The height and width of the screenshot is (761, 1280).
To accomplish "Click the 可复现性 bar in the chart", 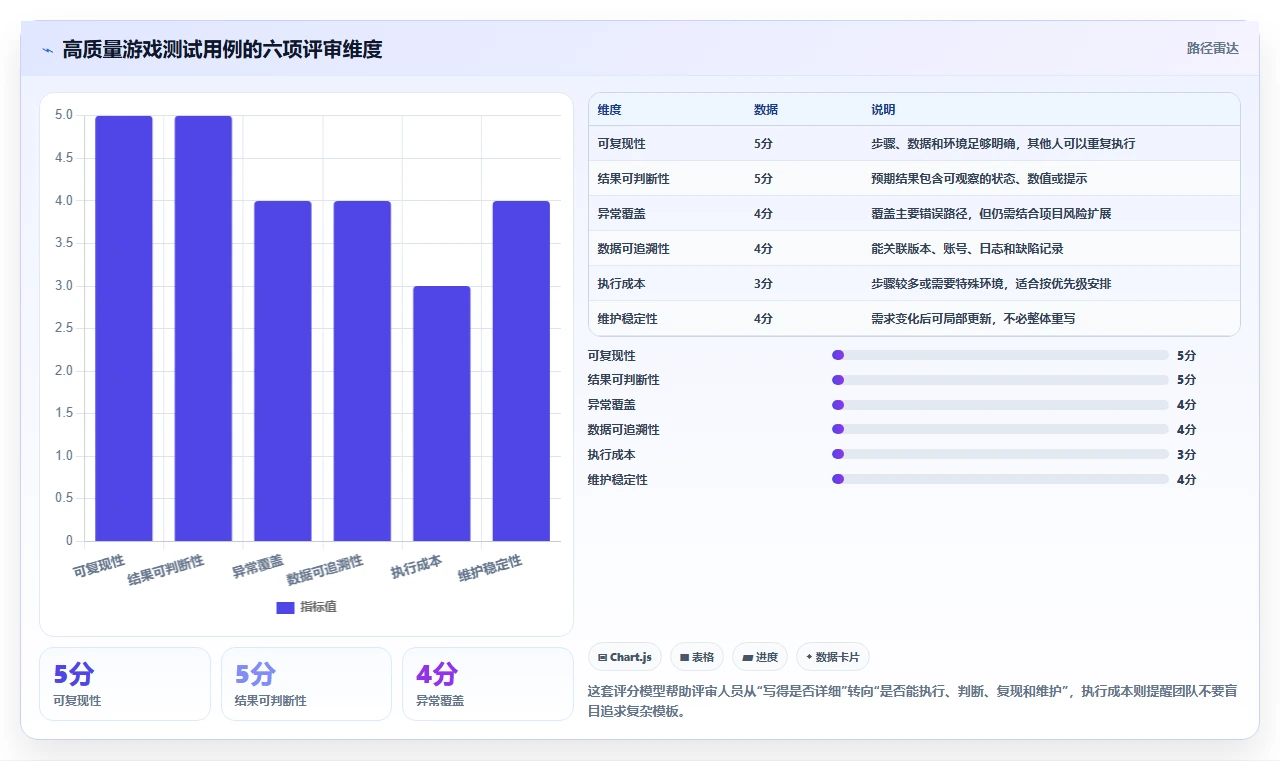I will [124, 328].
